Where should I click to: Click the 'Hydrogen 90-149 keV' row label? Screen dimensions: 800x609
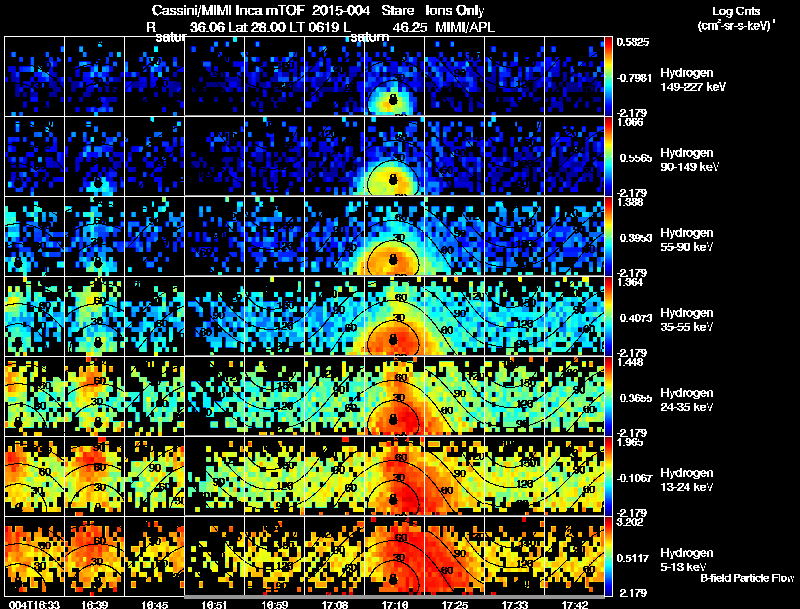tap(689, 160)
